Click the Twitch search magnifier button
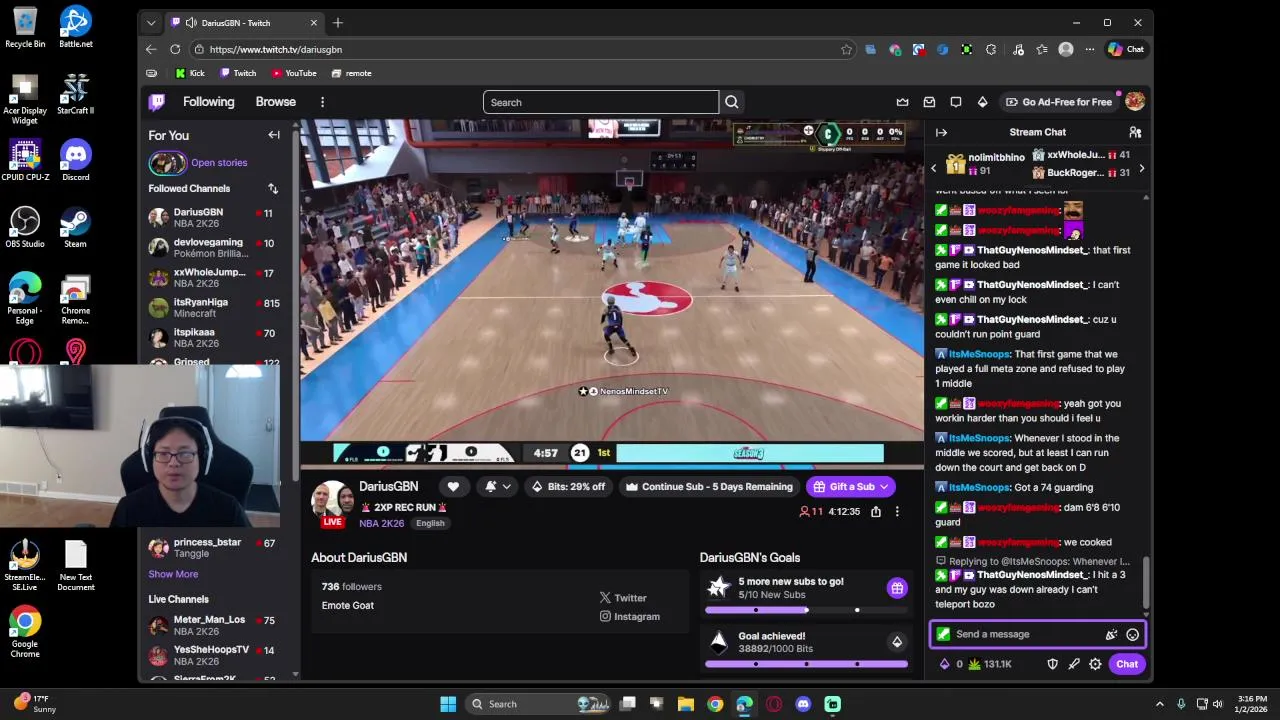The height and width of the screenshot is (720, 1280). (x=732, y=102)
